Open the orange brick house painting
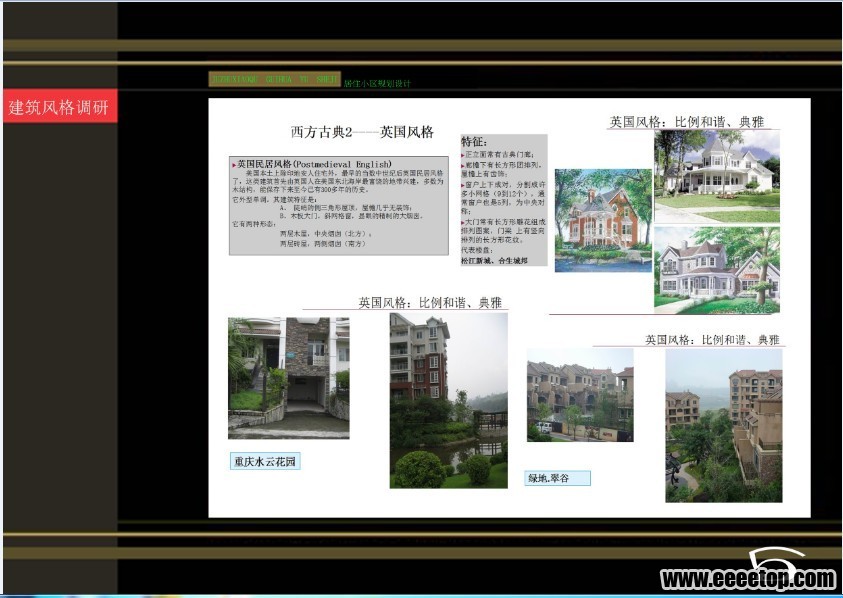Image resolution: width=843 pixels, height=598 pixels. (603, 220)
